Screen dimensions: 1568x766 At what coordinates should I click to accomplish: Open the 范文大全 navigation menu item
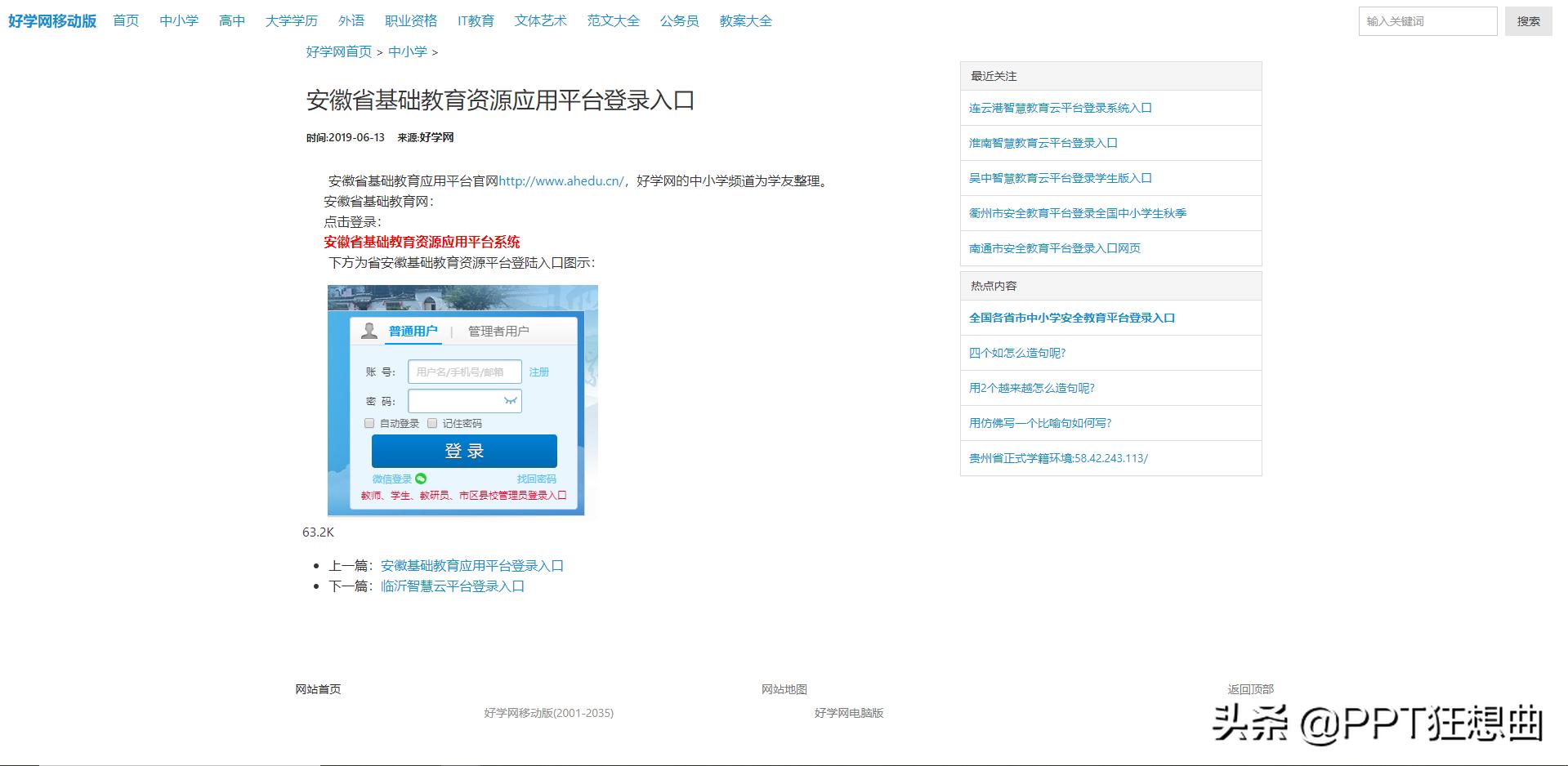pyautogui.click(x=613, y=20)
